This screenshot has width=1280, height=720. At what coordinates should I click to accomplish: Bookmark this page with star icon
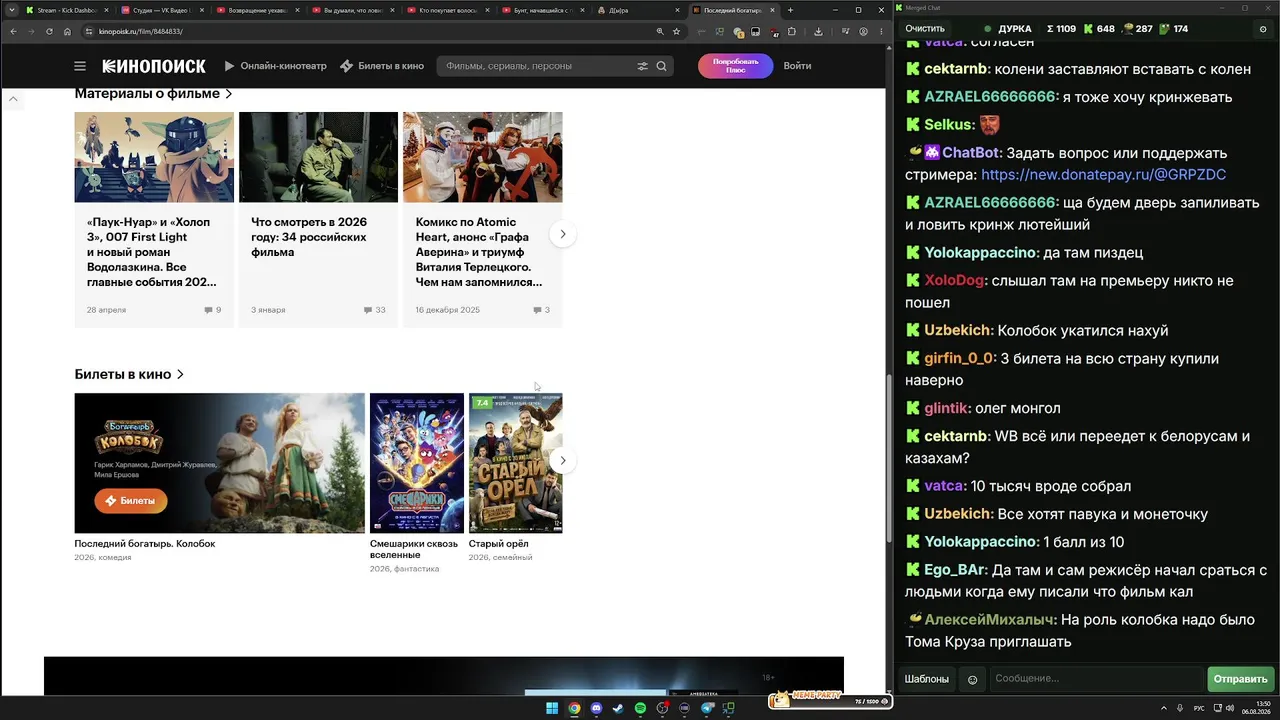677,31
